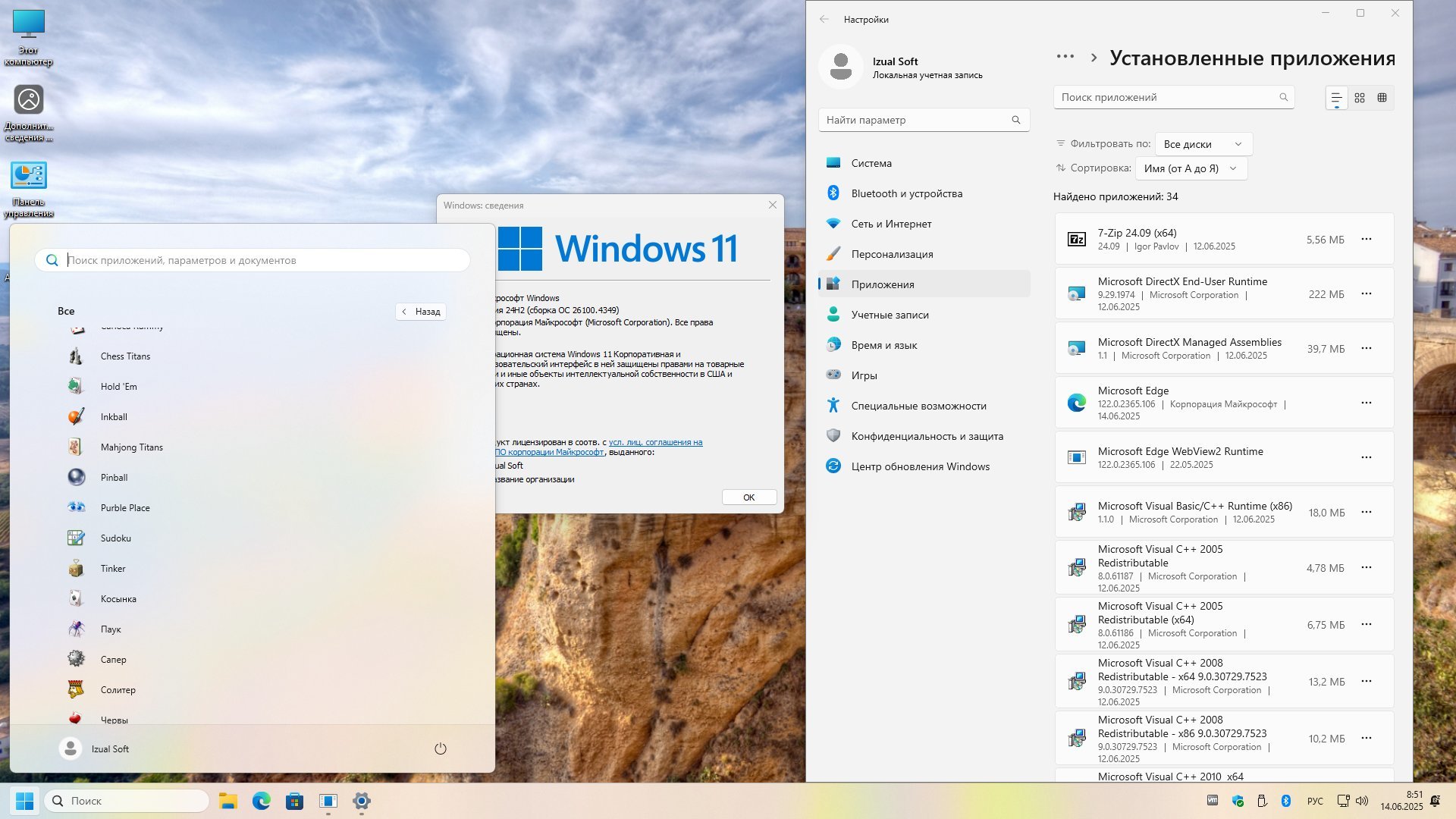Open the sort dropdown Имя (от А до Я)
Image resolution: width=1456 pixels, height=819 pixels.
(x=1191, y=168)
